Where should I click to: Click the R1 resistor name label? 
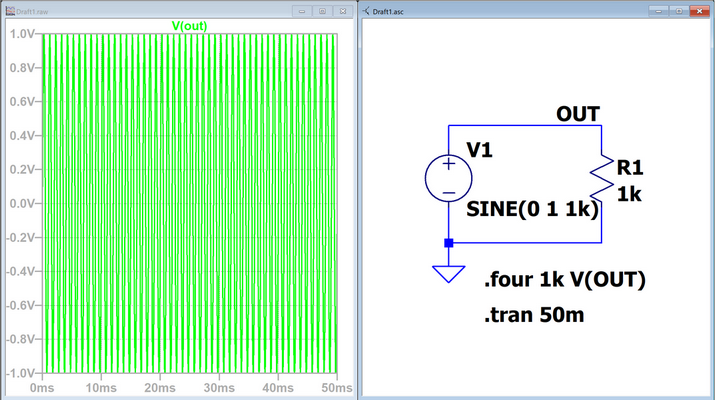[x=630, y=167]
